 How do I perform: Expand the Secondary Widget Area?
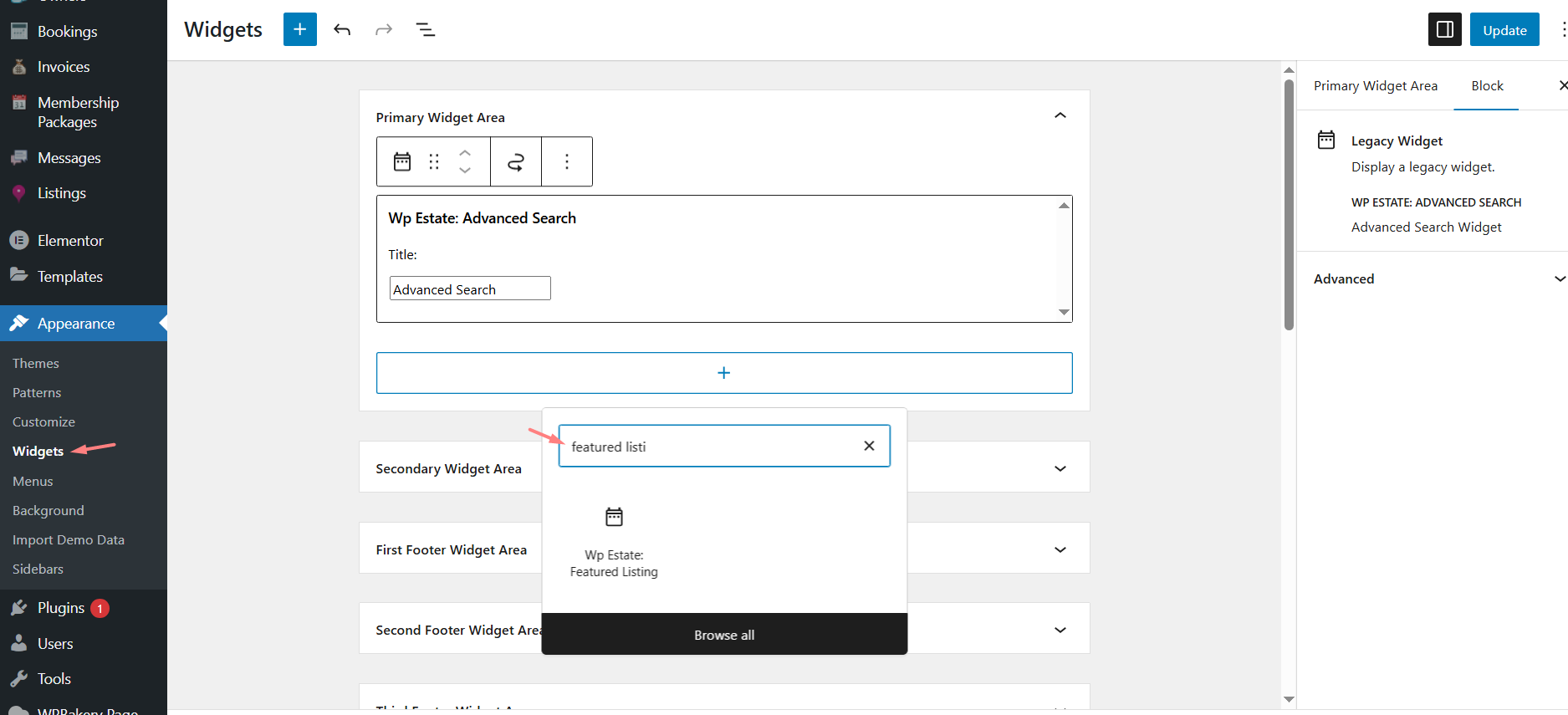click(1060, 468)
